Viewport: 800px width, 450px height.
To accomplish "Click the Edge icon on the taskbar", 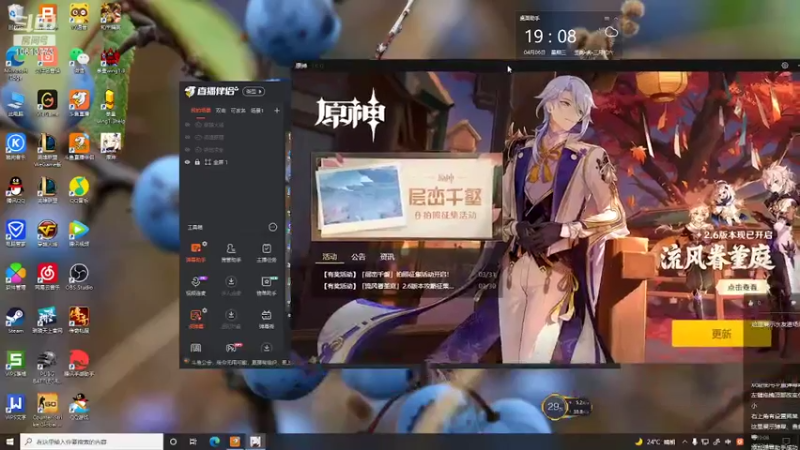I will (214, 441).
